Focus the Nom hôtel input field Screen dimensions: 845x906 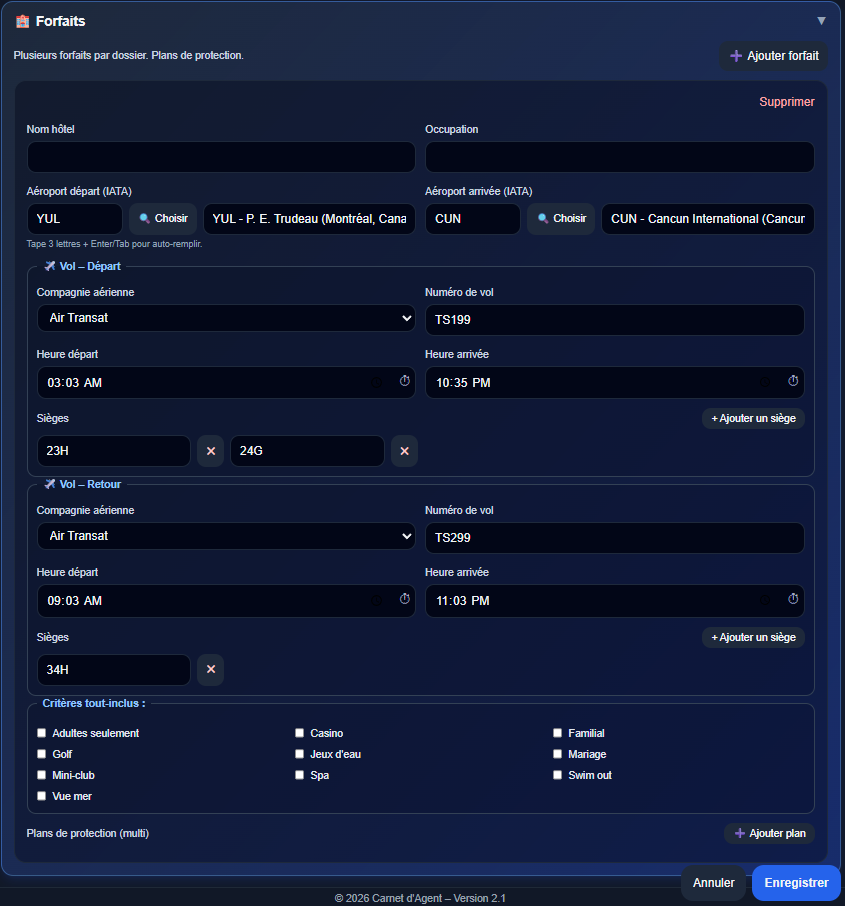[x=220, y=157]
